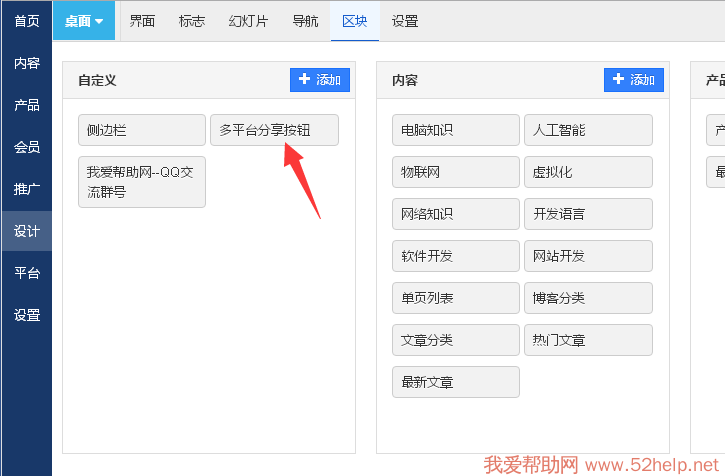Open the 人工智能 content block

[x=588, y=130]
